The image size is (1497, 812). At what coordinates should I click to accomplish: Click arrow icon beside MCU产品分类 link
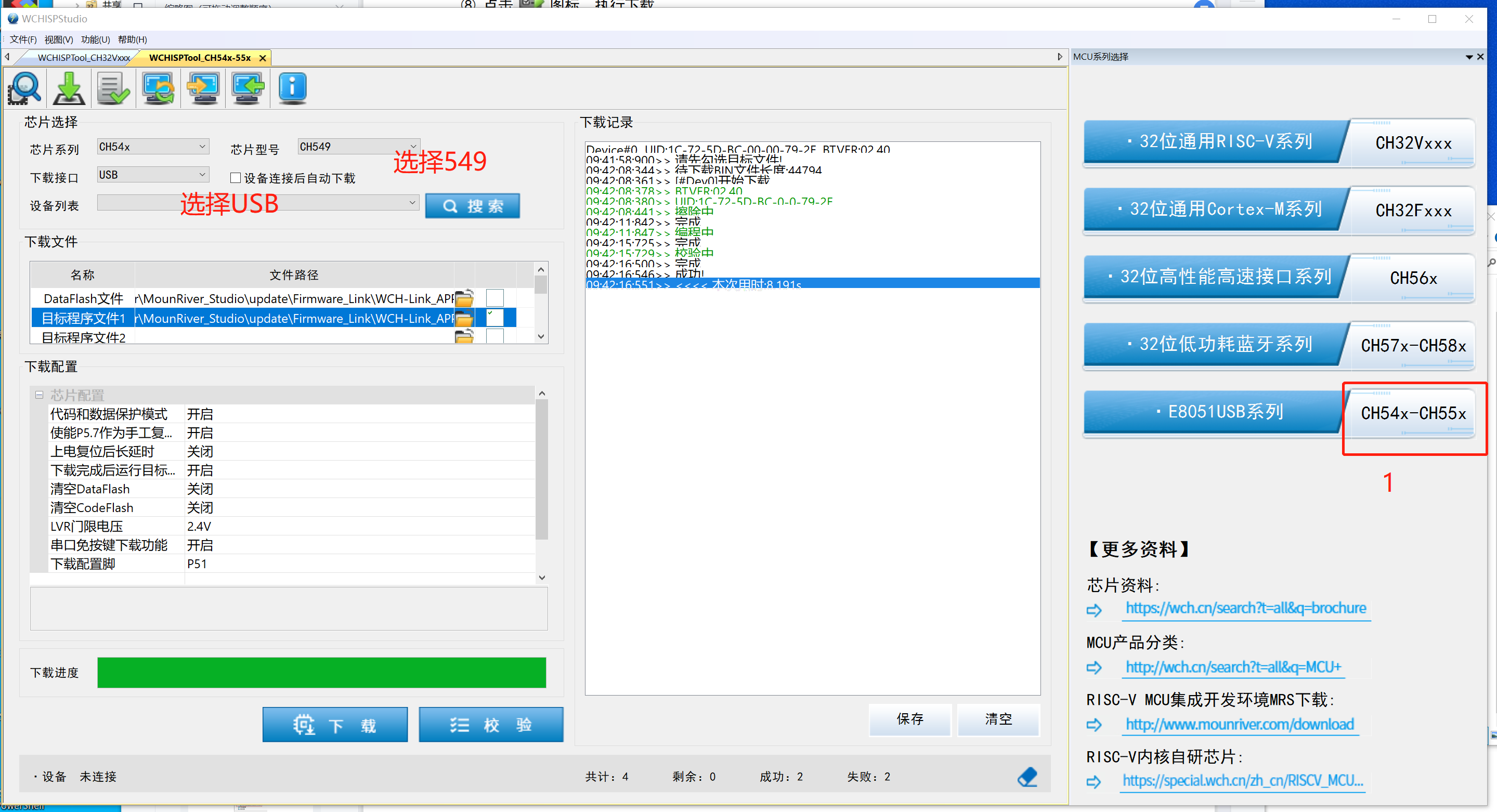[1094, 668]
